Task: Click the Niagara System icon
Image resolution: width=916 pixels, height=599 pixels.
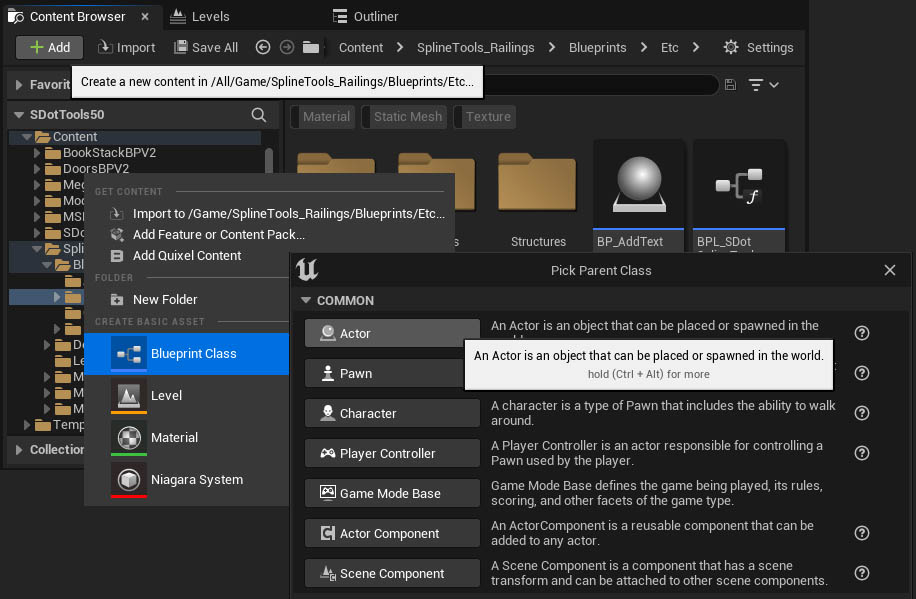Action: point(129,480)
